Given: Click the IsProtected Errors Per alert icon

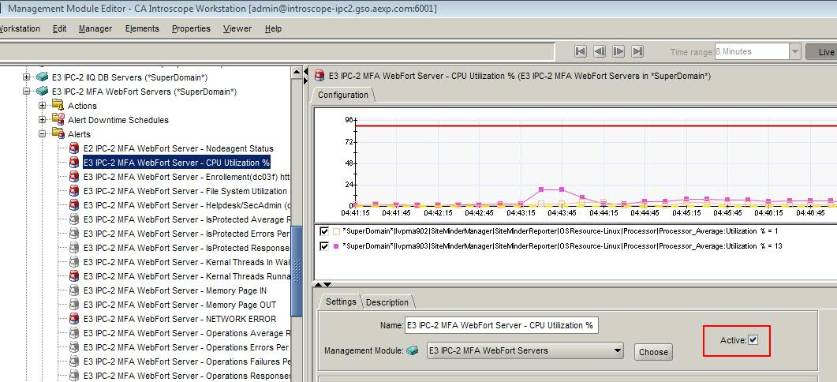Looking at the screenshot, I should (74, 234).
